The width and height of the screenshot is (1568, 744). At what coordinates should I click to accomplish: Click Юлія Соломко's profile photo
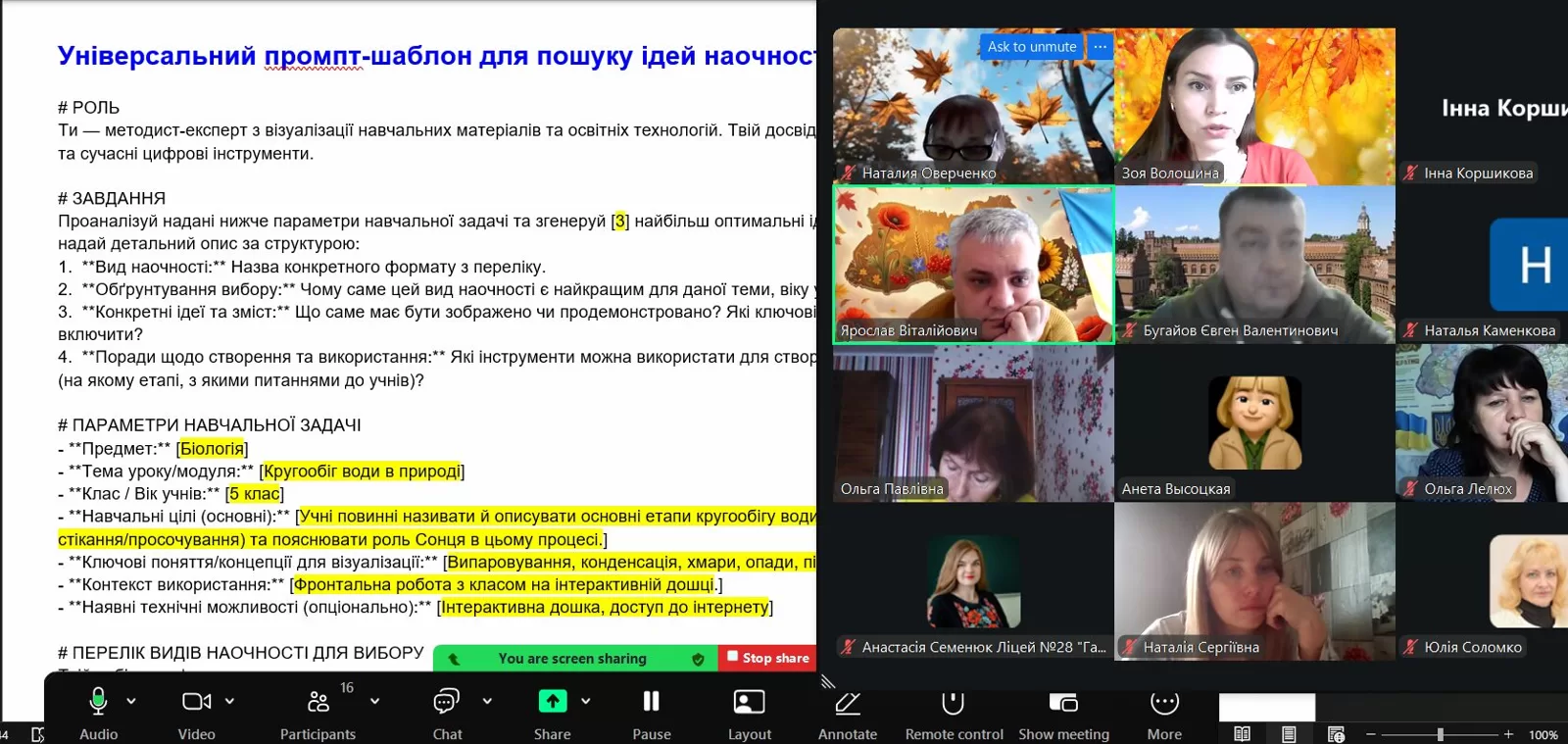[x=1529, y=581]
